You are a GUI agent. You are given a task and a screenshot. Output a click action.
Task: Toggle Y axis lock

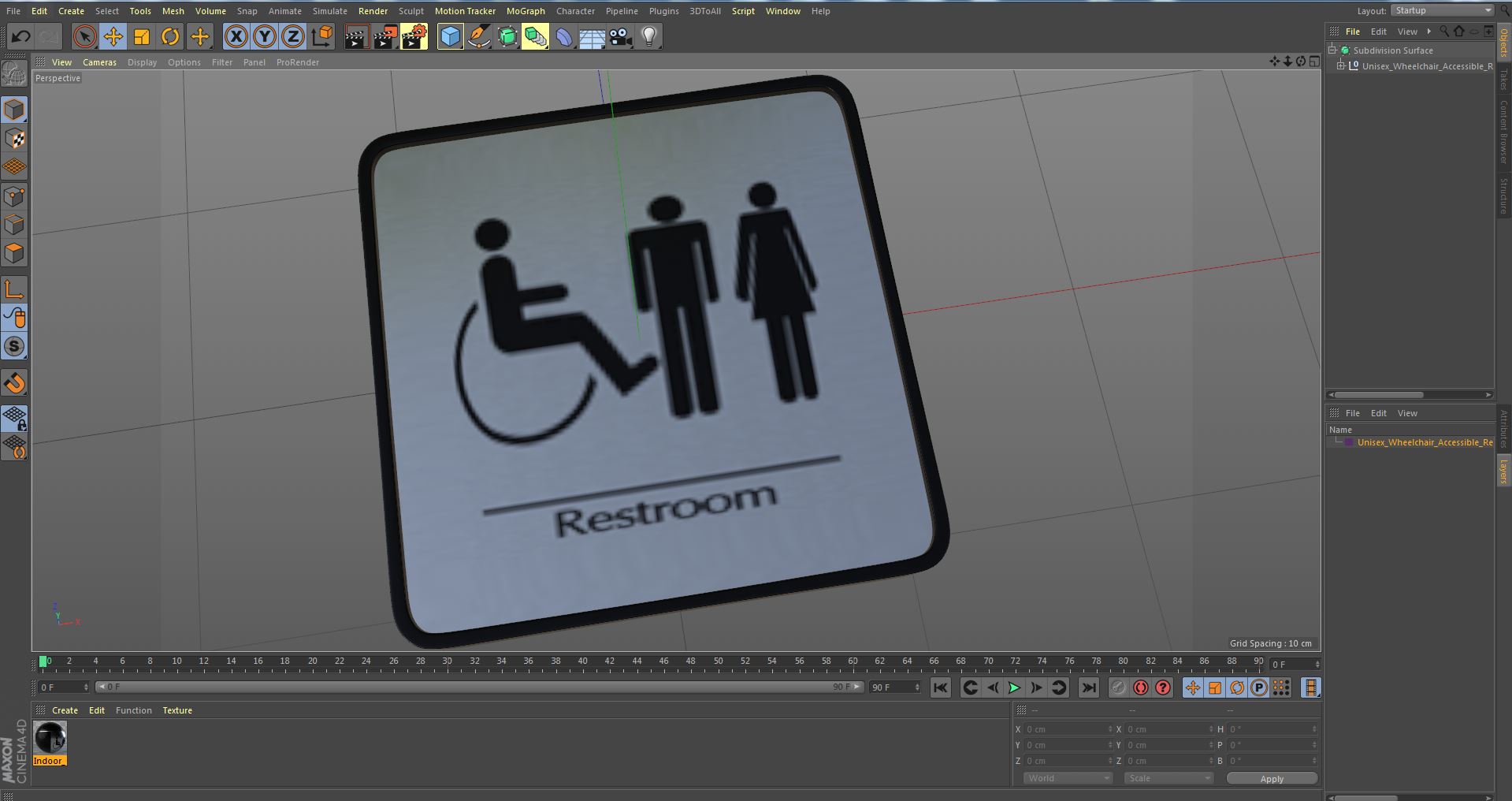(x=265, y=36)
